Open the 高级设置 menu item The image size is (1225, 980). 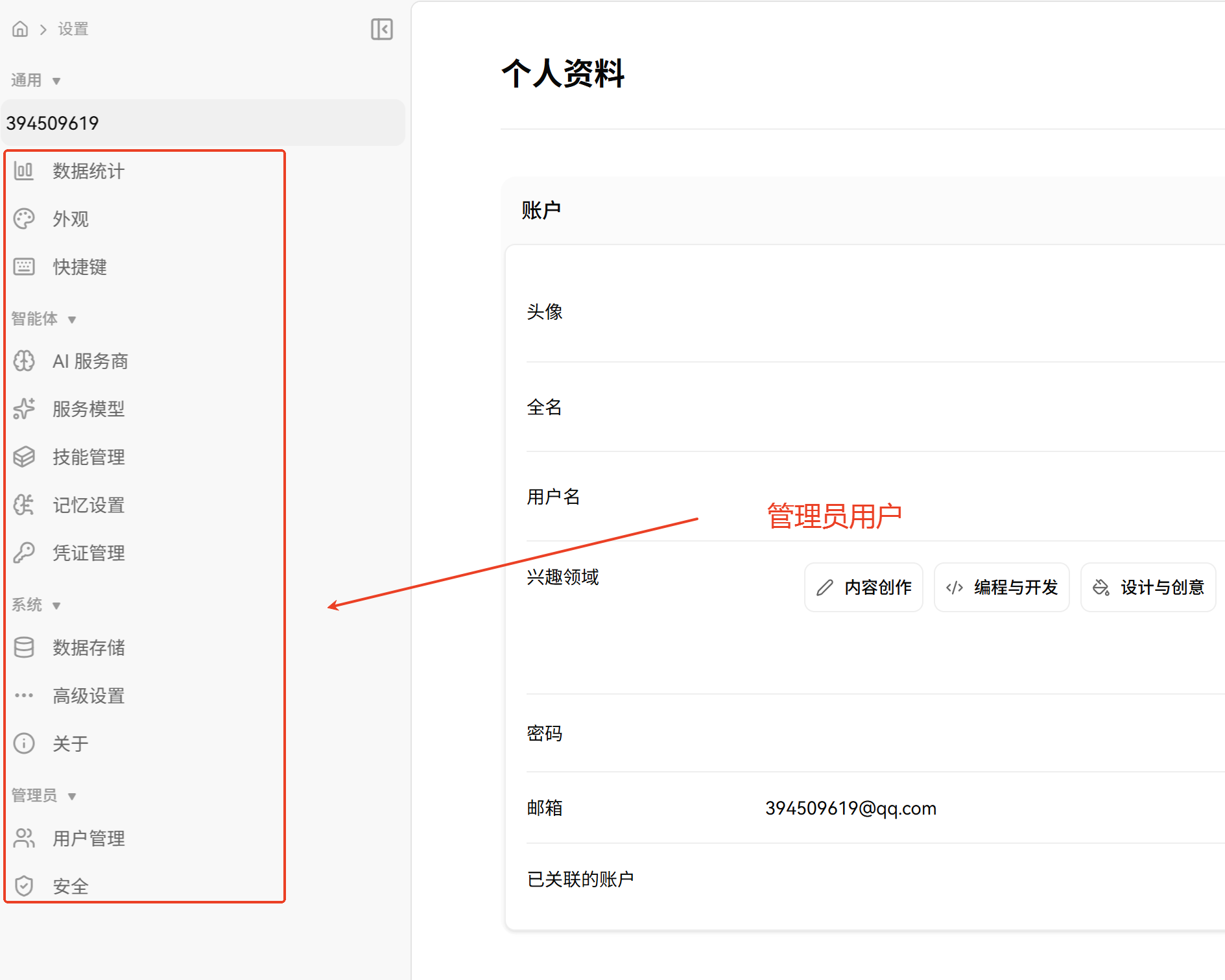[89, 696]
